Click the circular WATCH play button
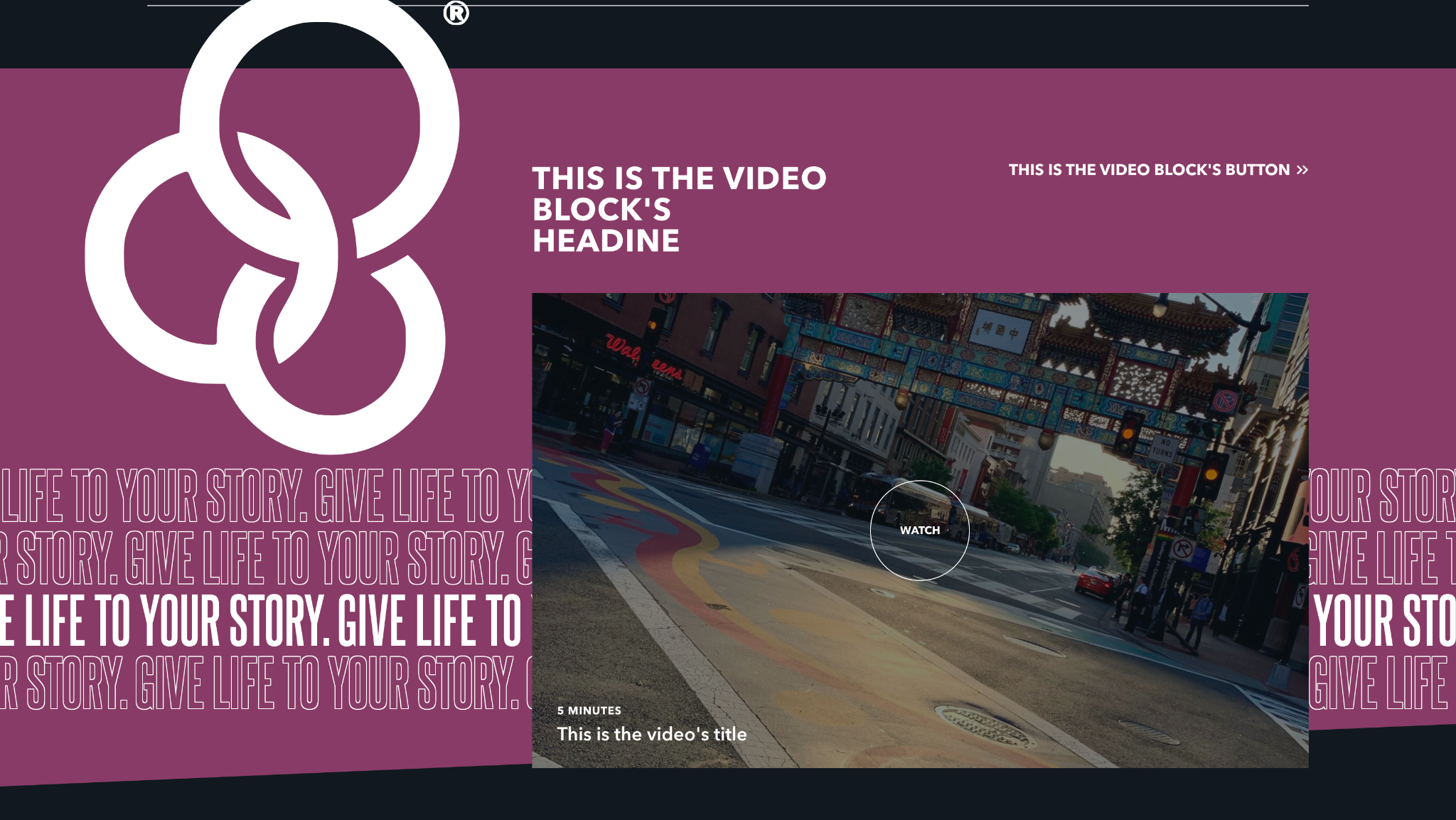This screenshot has height=820, width=1456. pyautogui.click(x=919, y=531)
